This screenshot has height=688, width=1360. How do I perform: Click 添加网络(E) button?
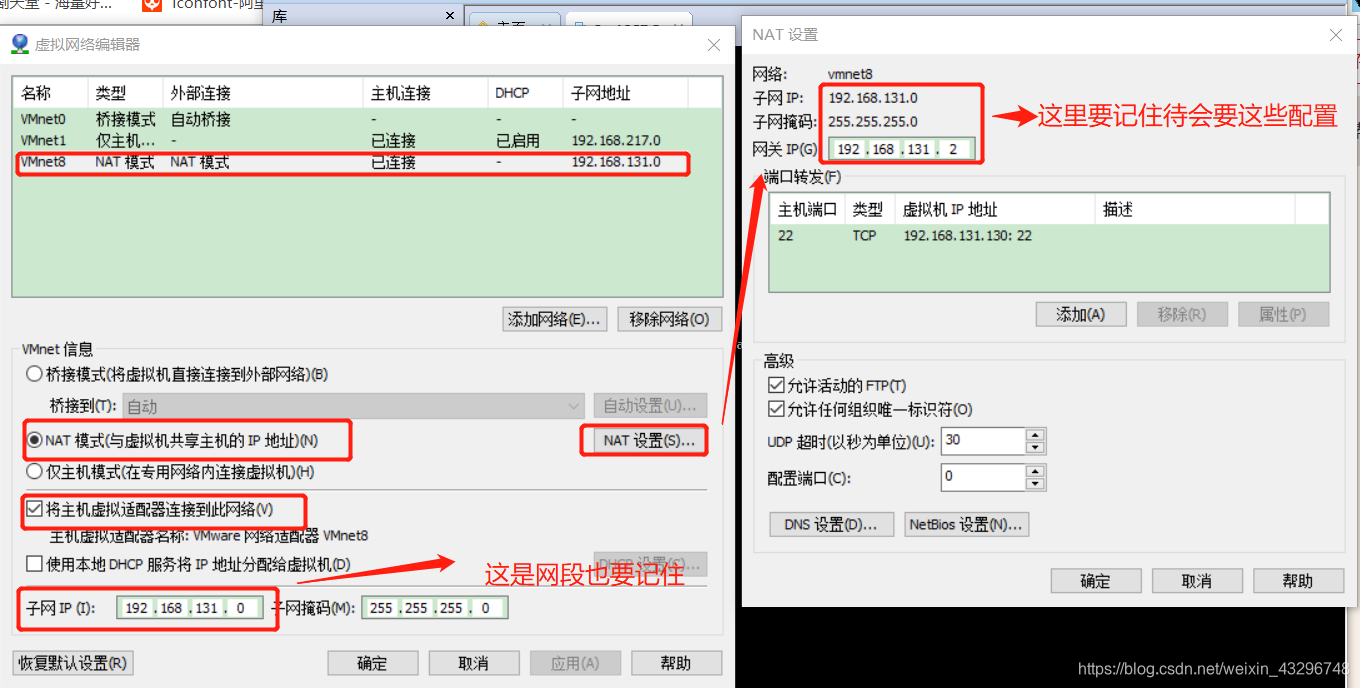[x=555, y=319]
